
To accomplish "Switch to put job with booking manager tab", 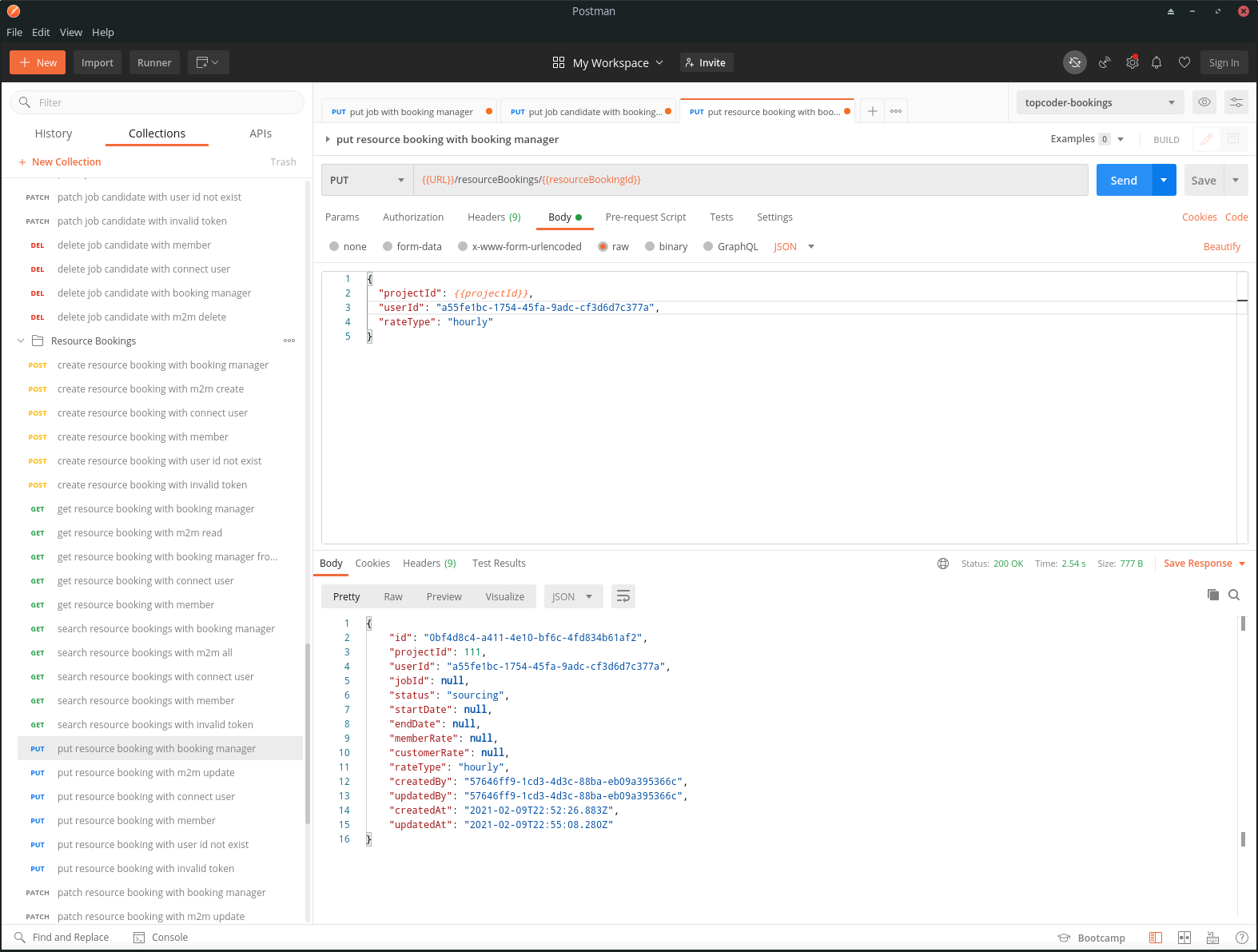I will [x=409, y=111].
